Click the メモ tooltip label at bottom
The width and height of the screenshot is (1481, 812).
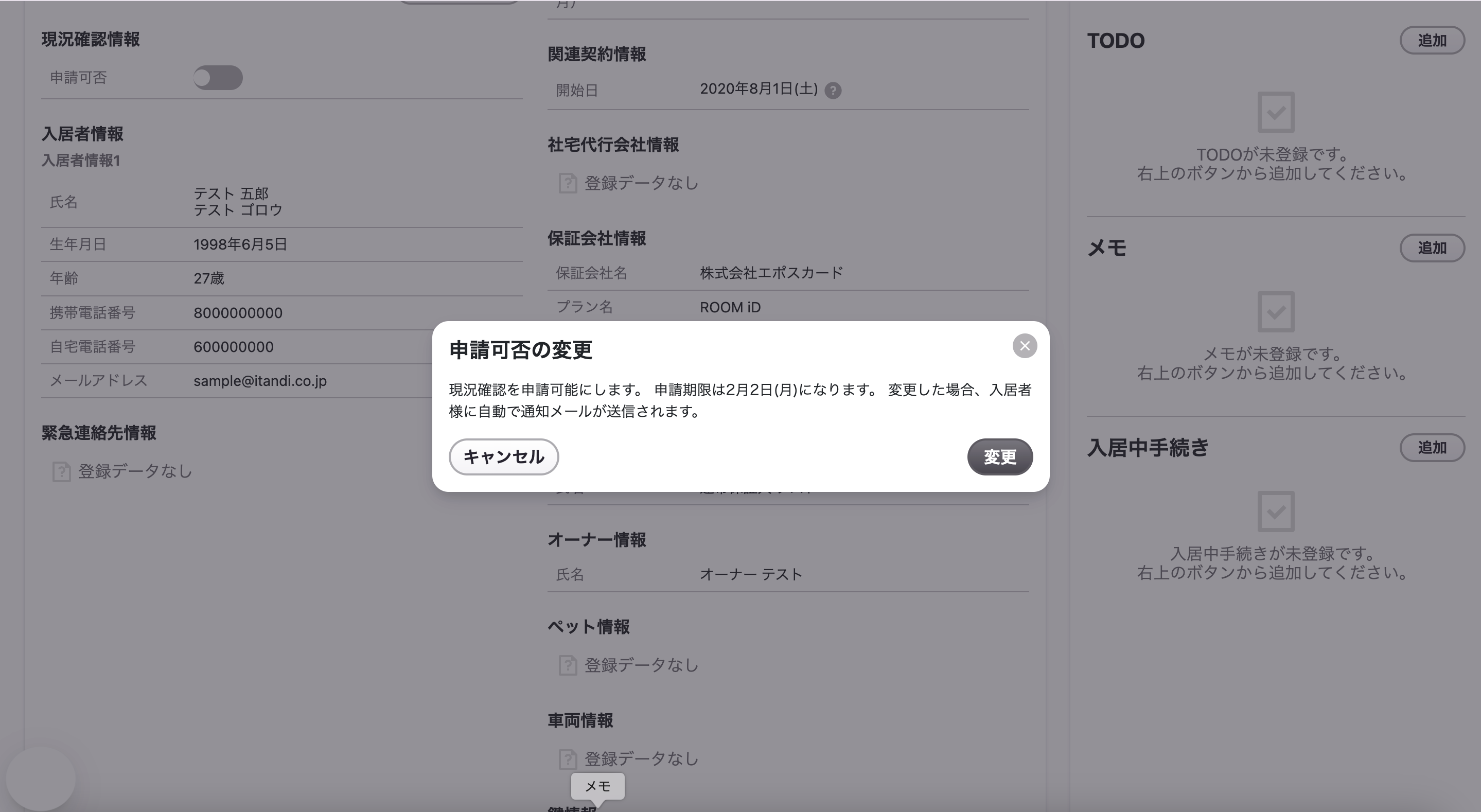(x=597, y=786)
